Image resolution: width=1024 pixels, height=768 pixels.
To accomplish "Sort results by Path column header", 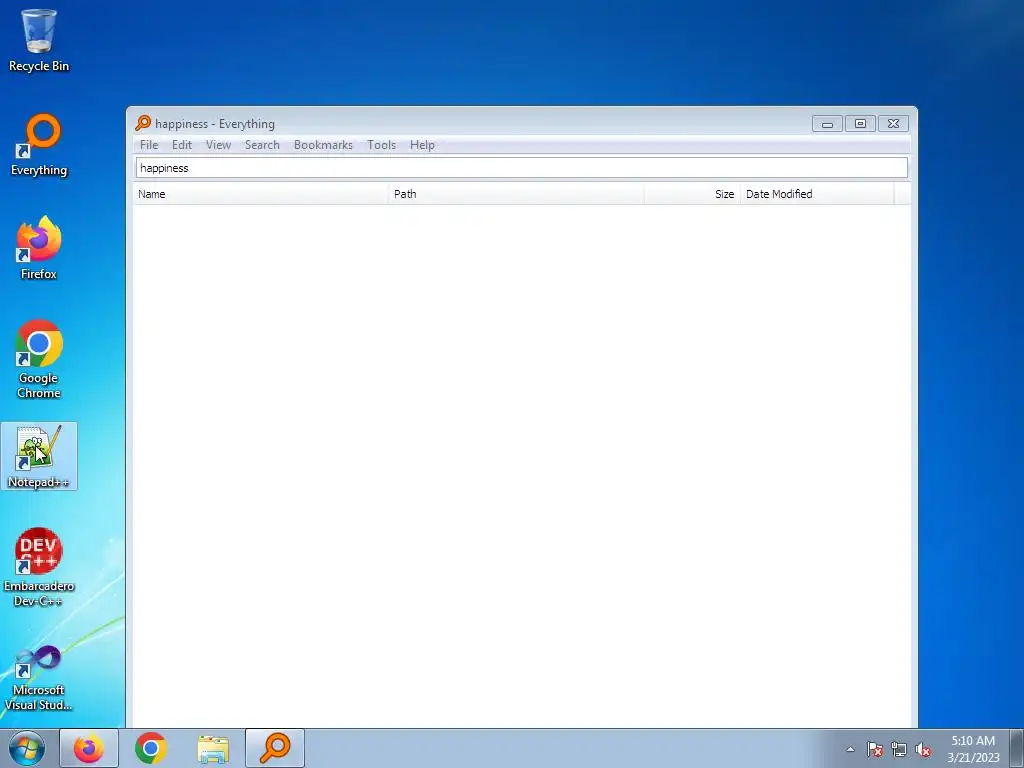I will (516, 194).
